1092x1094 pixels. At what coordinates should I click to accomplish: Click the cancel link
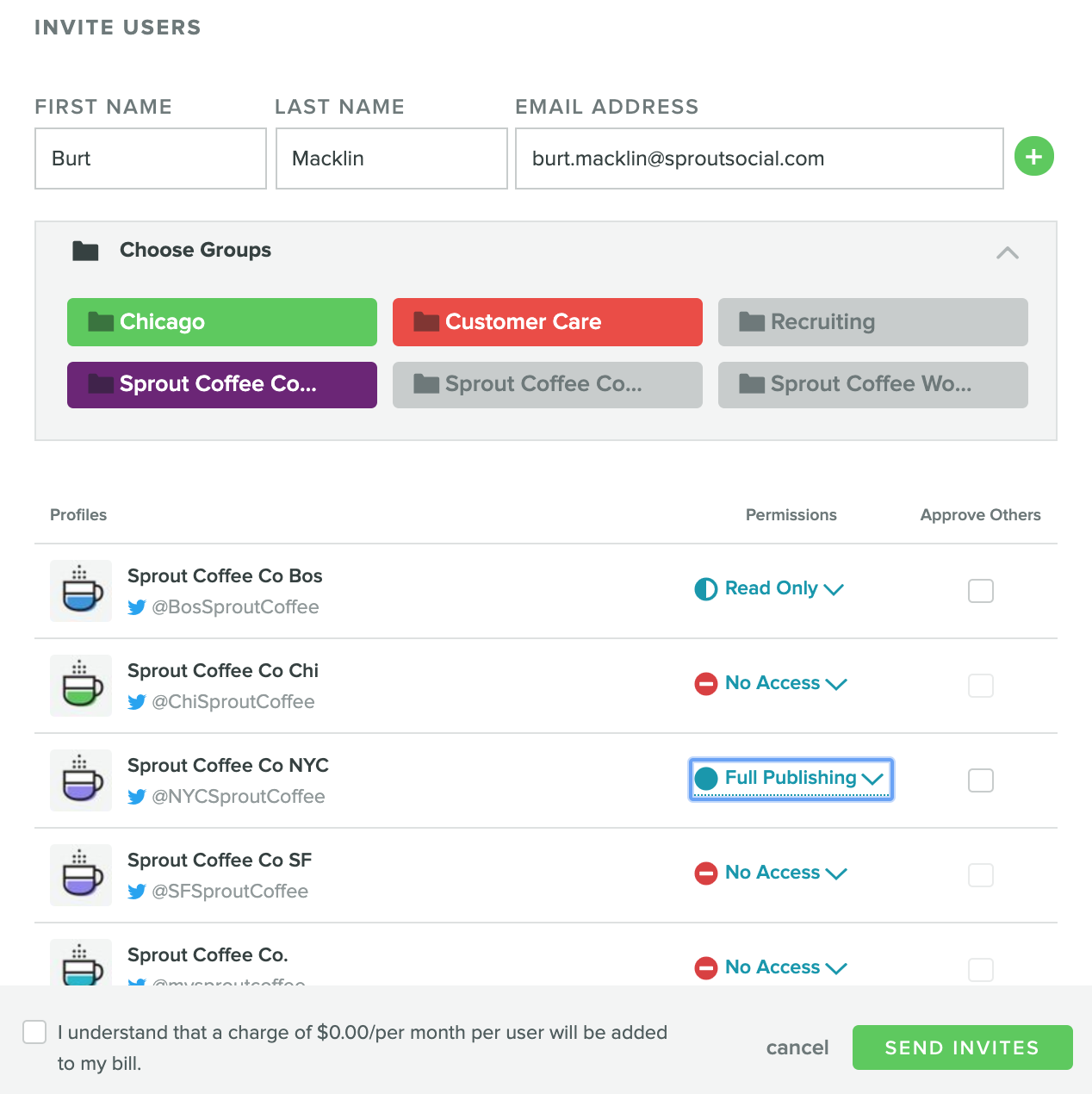797,1047
